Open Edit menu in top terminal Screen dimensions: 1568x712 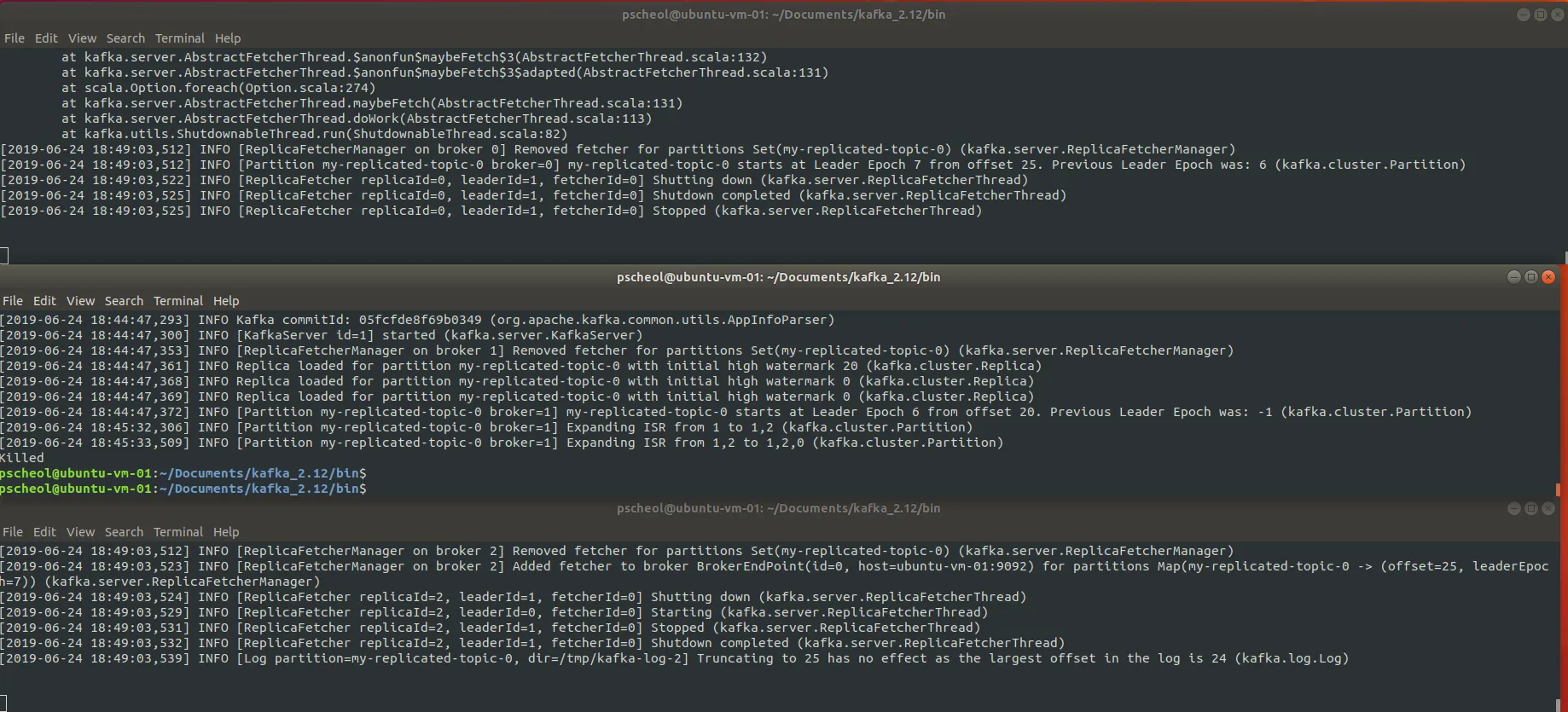(x=46, y=38)
